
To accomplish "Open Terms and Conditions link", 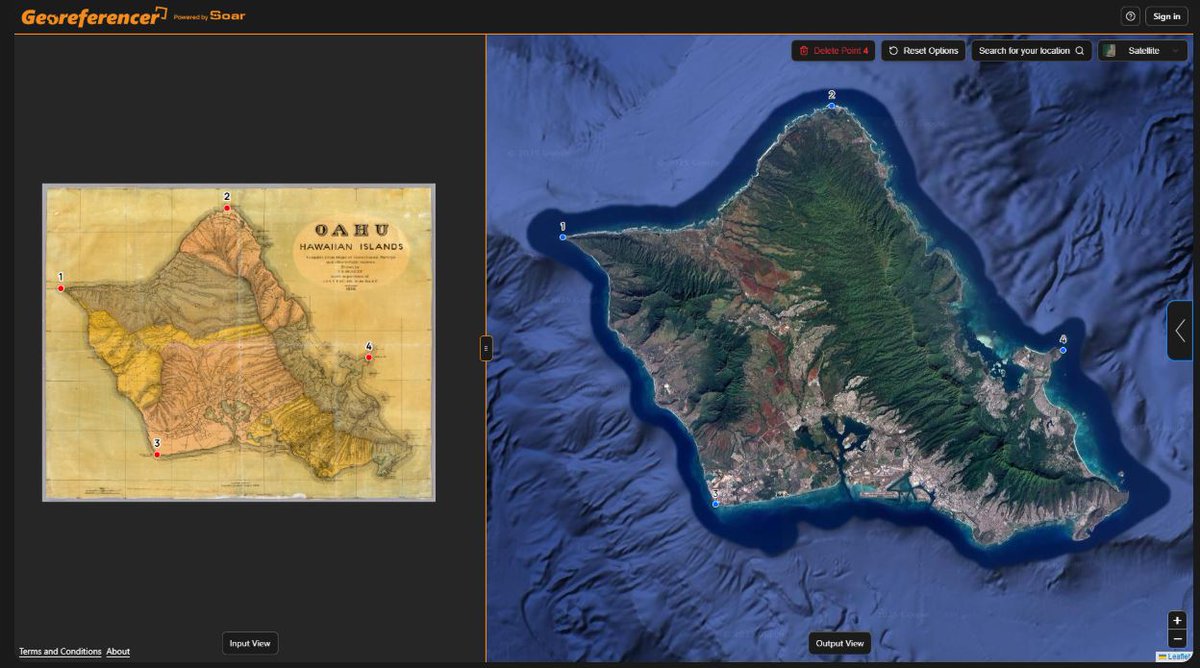I will 60,652.
